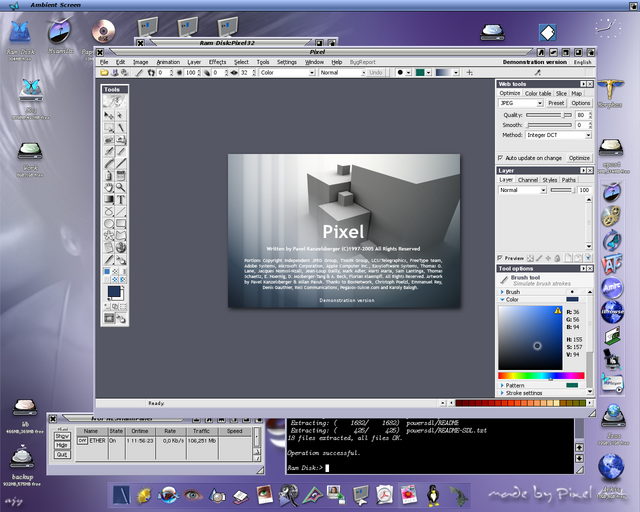
Task: Click the Quality slider
Action: point(549,115)
